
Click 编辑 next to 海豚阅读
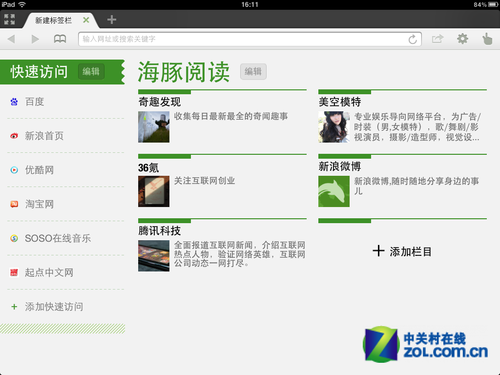coord(253,71)
